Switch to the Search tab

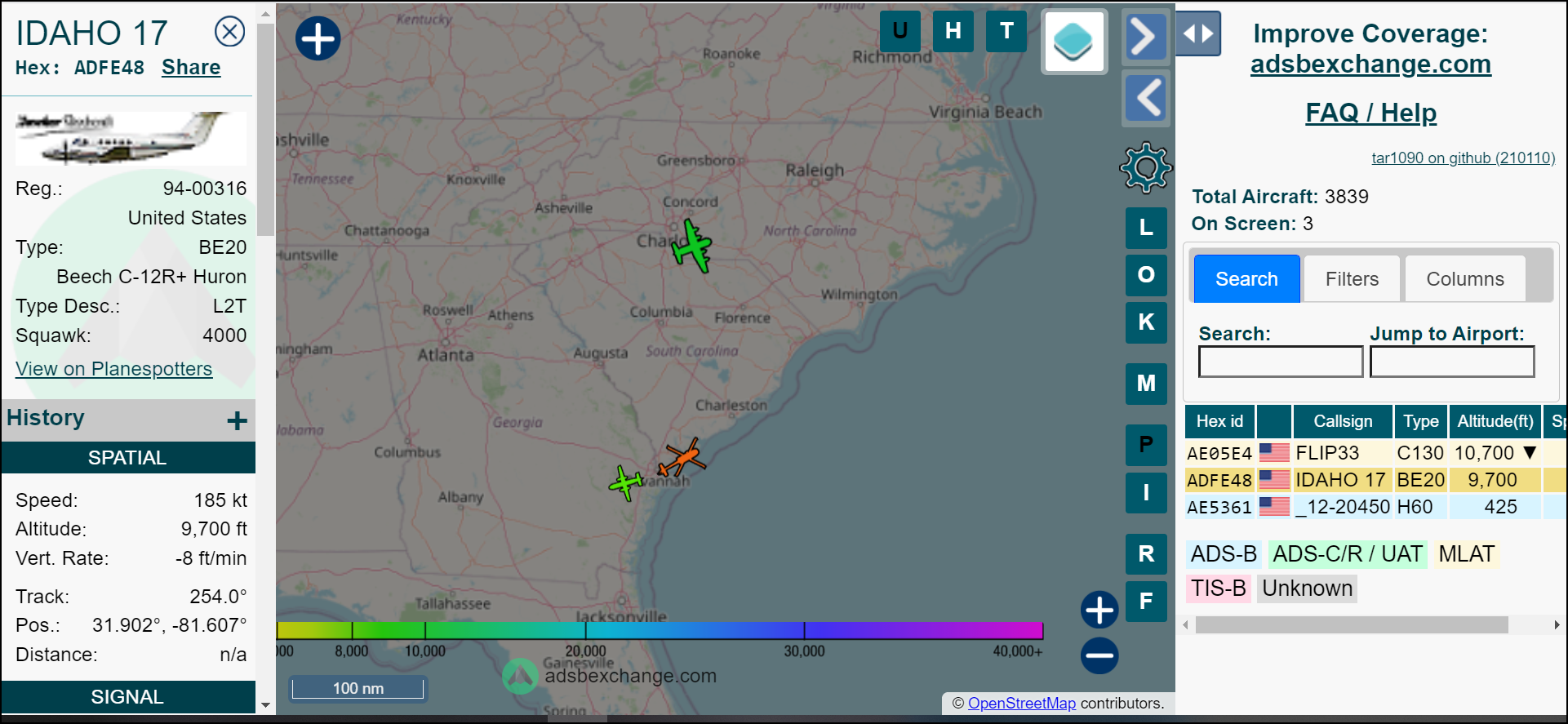pyautogui.click(x=1246, y=279)
